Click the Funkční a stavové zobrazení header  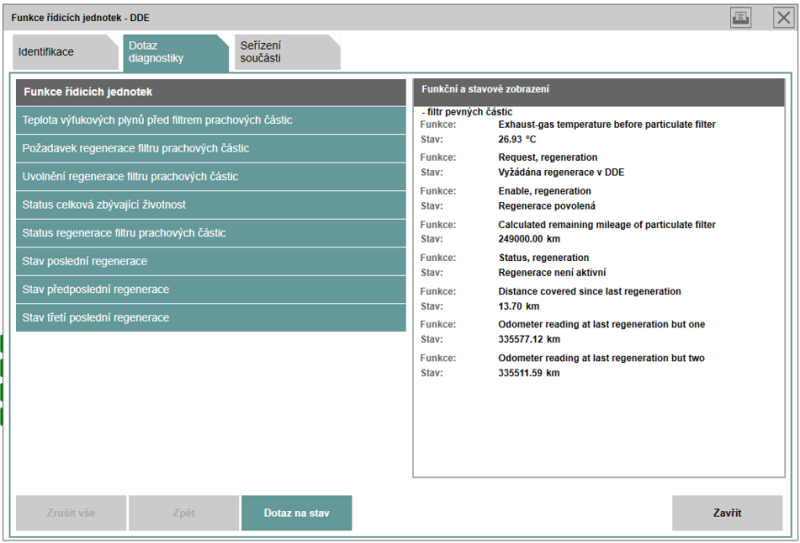coord(598,92)
